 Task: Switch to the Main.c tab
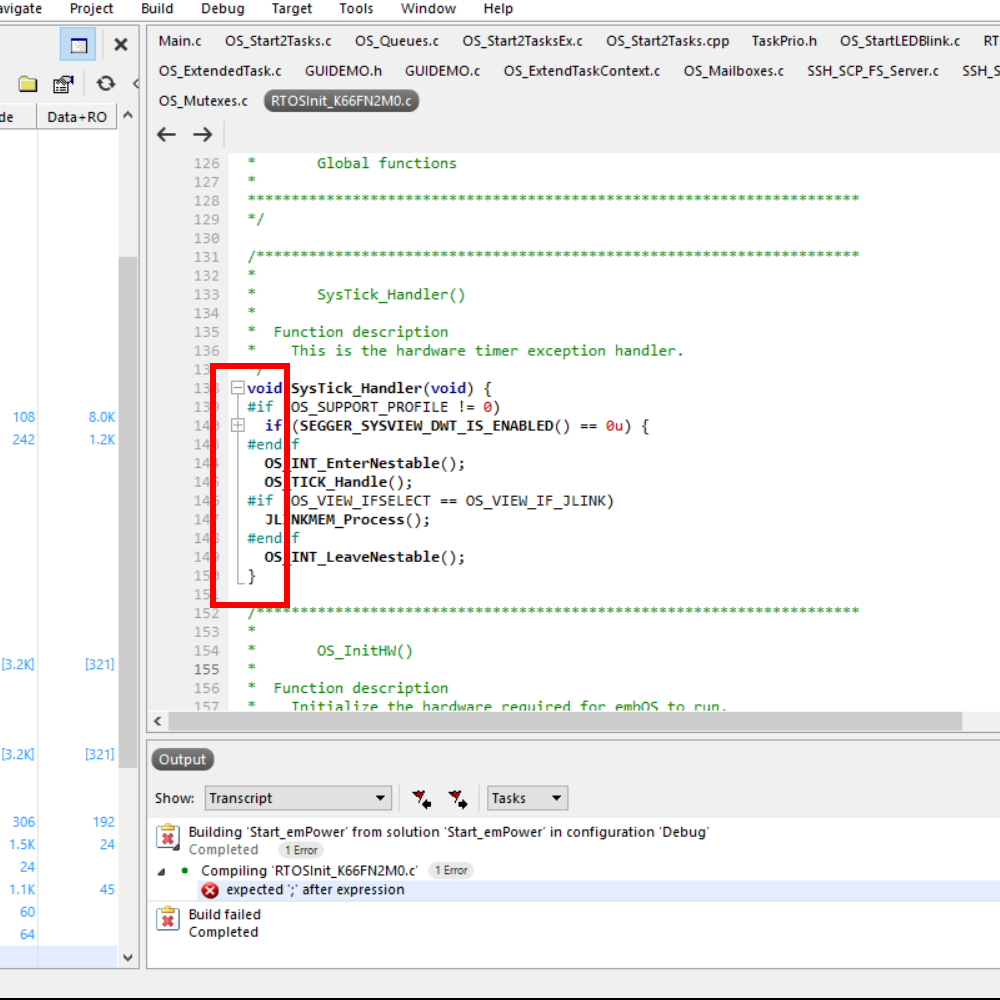pos(180,41)
